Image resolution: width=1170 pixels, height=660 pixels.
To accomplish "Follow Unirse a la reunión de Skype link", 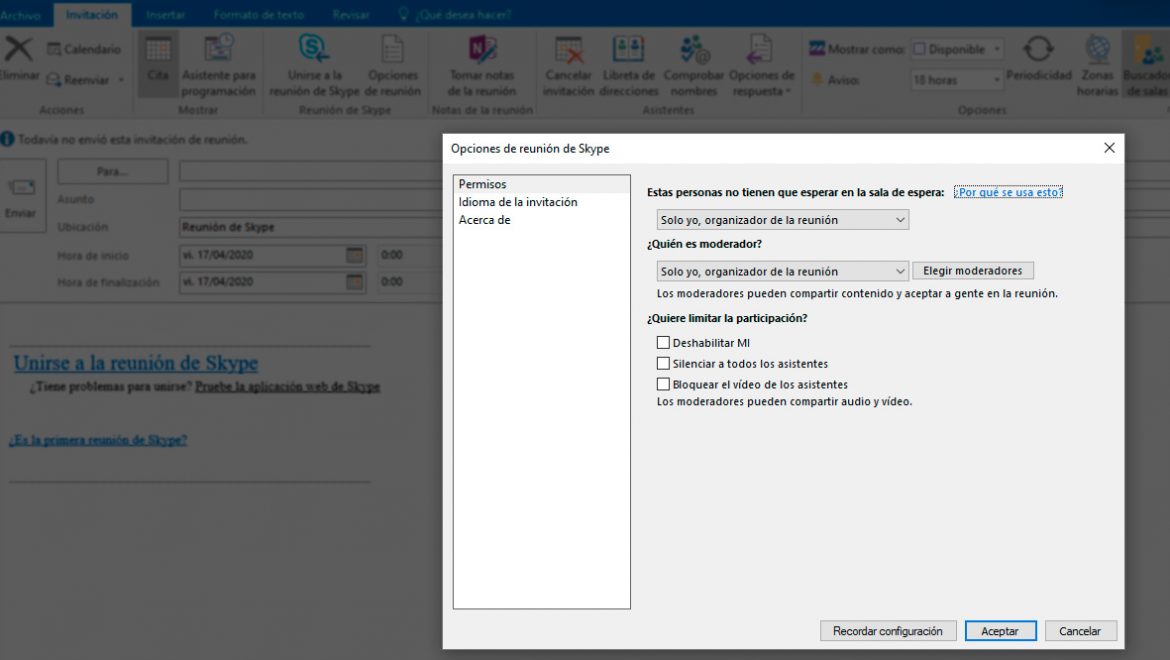I will pyautogui.click(x=136, y=363).
